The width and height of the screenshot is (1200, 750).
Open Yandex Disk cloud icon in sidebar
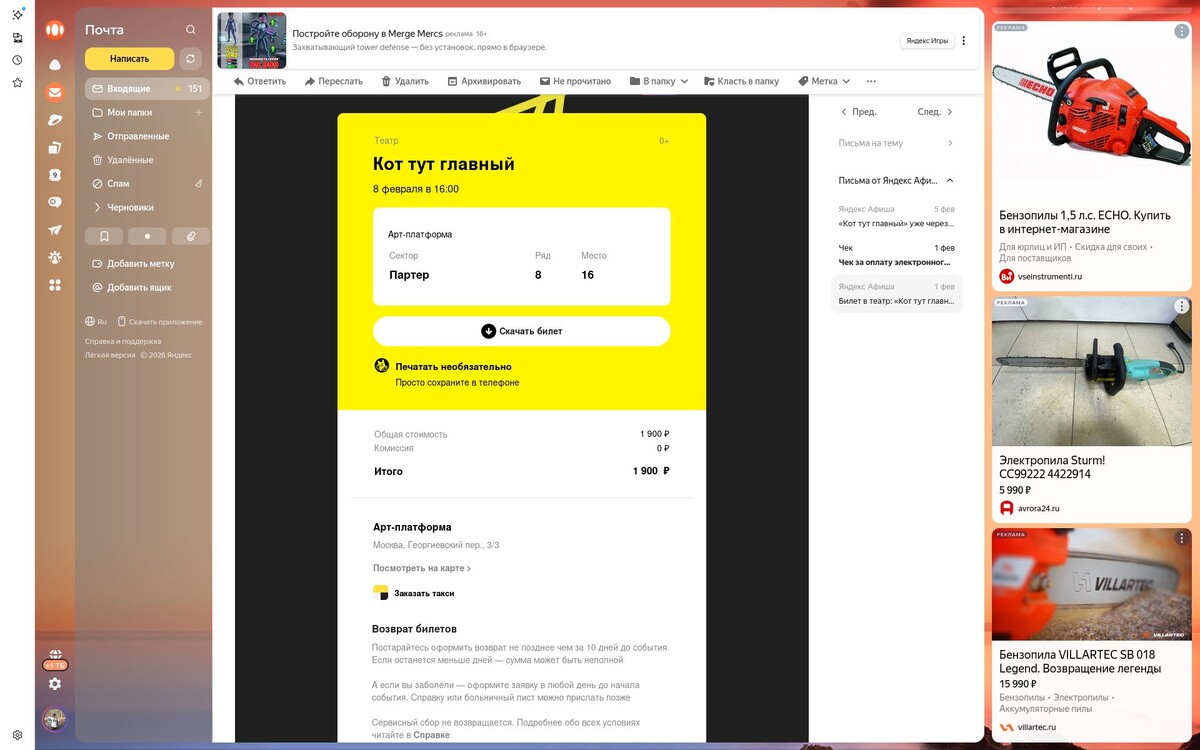click(x=55, y=65)
